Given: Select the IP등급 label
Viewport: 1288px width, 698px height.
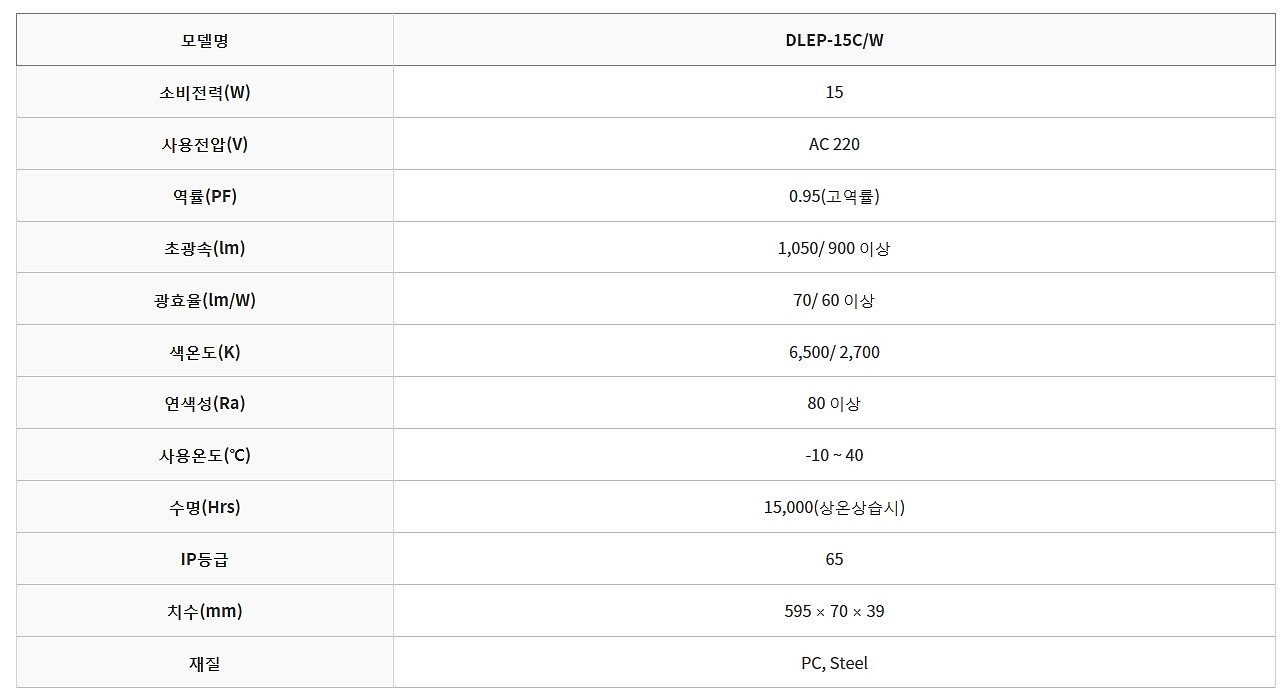Looking at the screenshot, I should coord(205,560).
